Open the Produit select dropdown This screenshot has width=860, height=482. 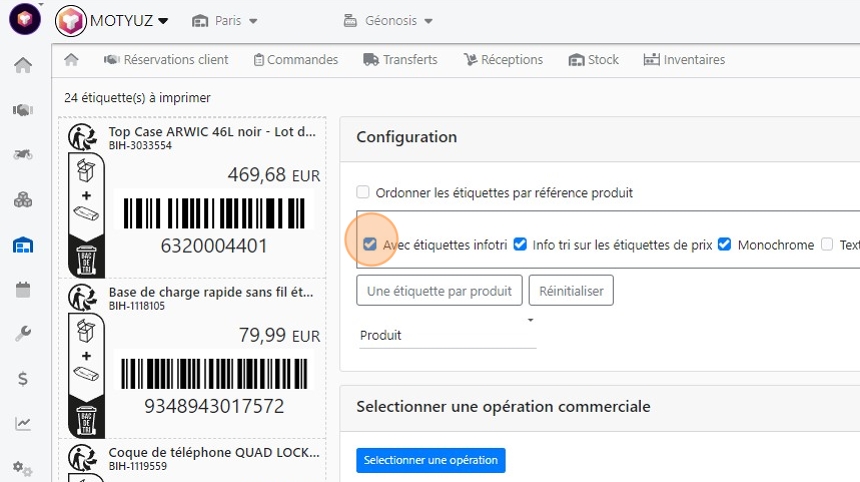[x=446, y=335]
